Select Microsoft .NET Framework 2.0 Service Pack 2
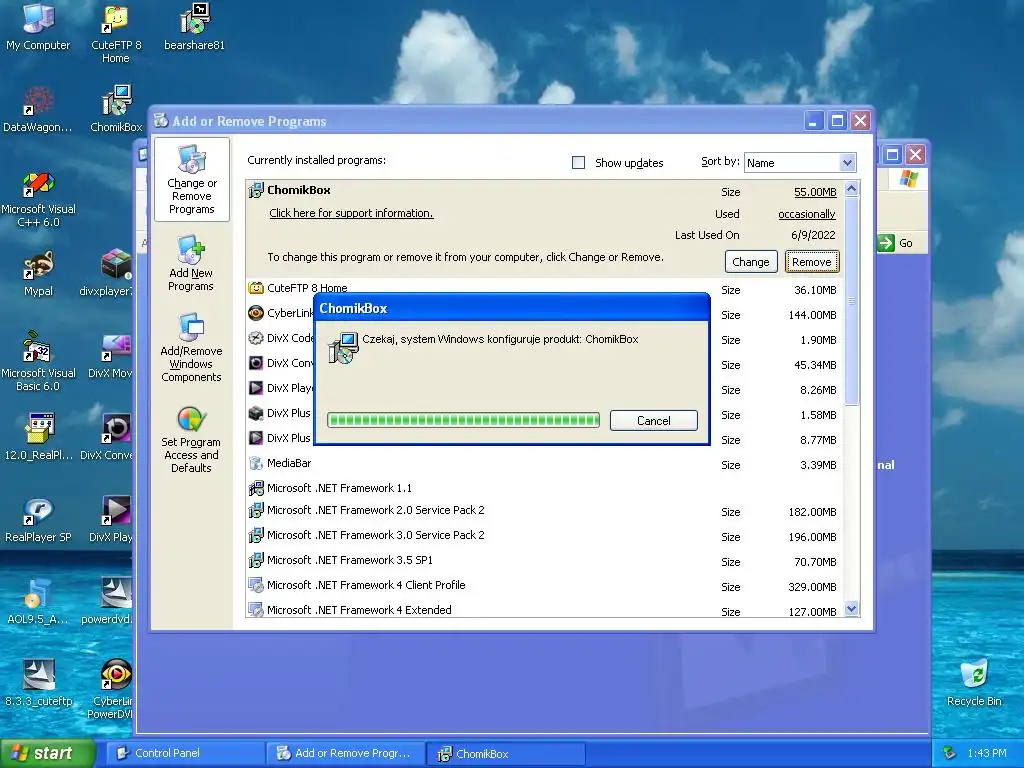This screenshot has width=1024, height=768. tap(376, 510)
